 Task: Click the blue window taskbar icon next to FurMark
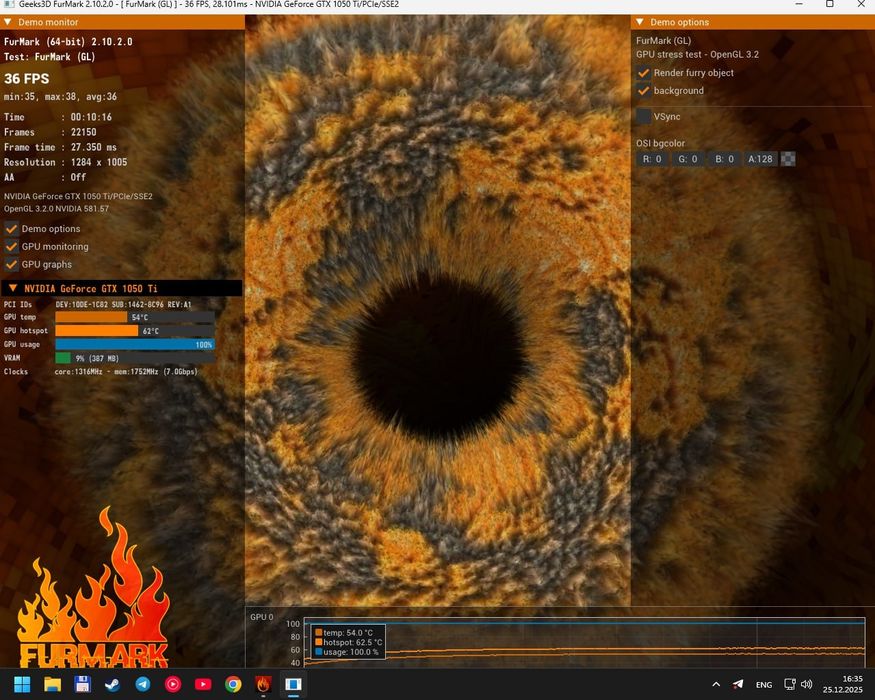294,684
